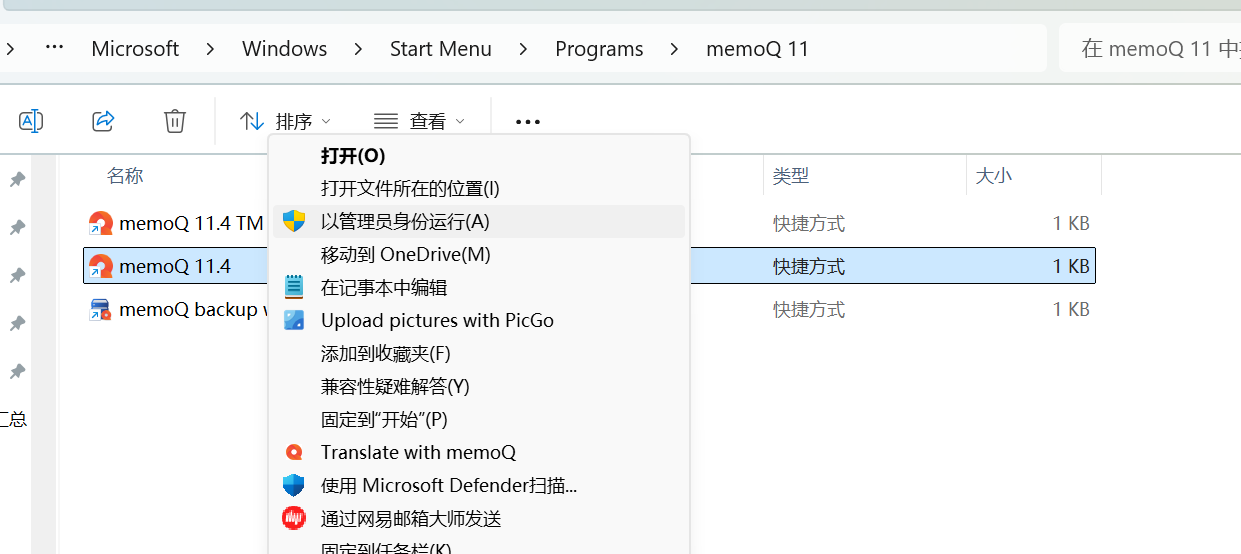Expand chevron after Windows breadcrumb
This screenshot has height=554, width=1241.
359,48
